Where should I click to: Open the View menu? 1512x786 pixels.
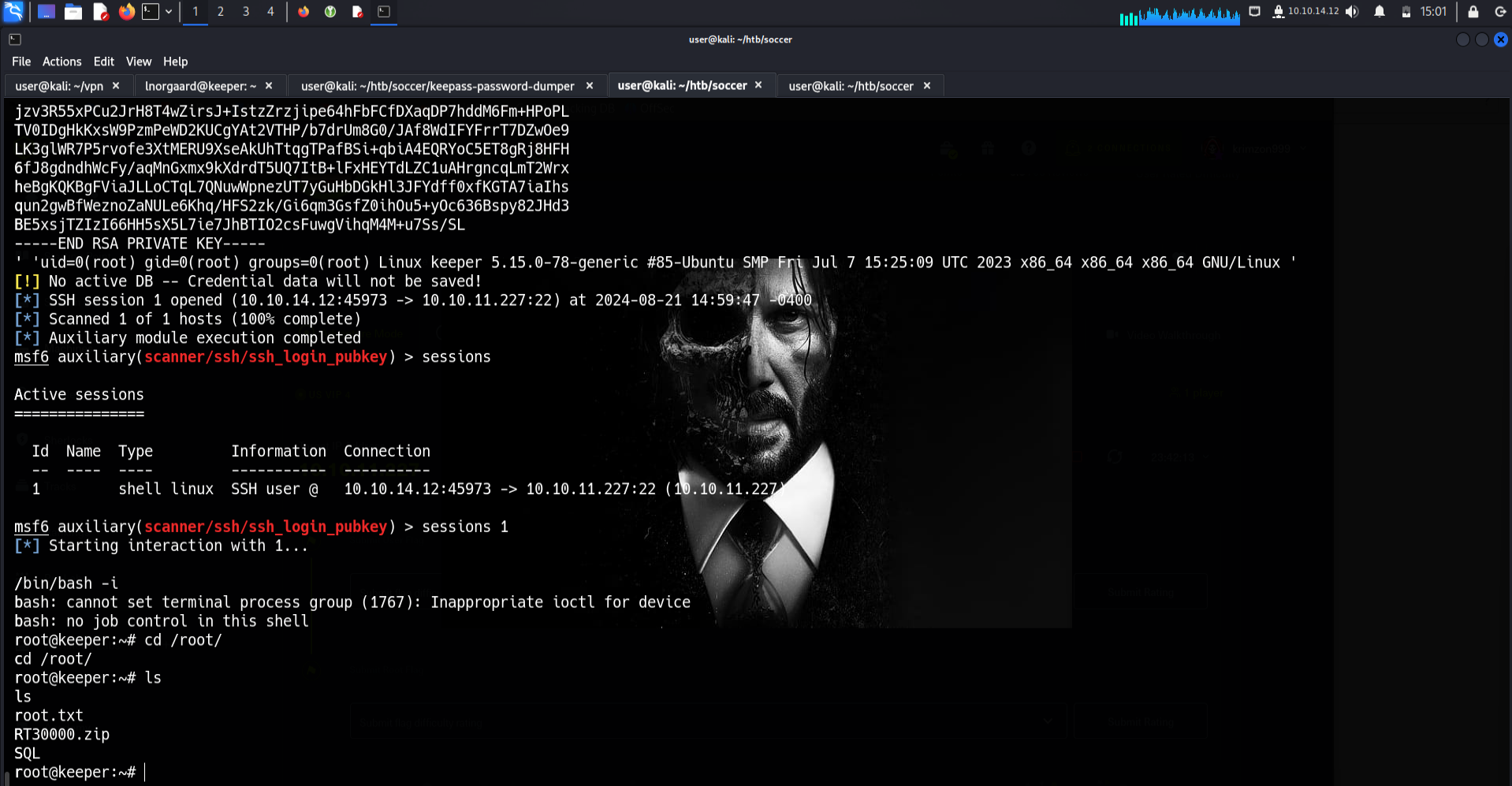click(x=138, y=61)
